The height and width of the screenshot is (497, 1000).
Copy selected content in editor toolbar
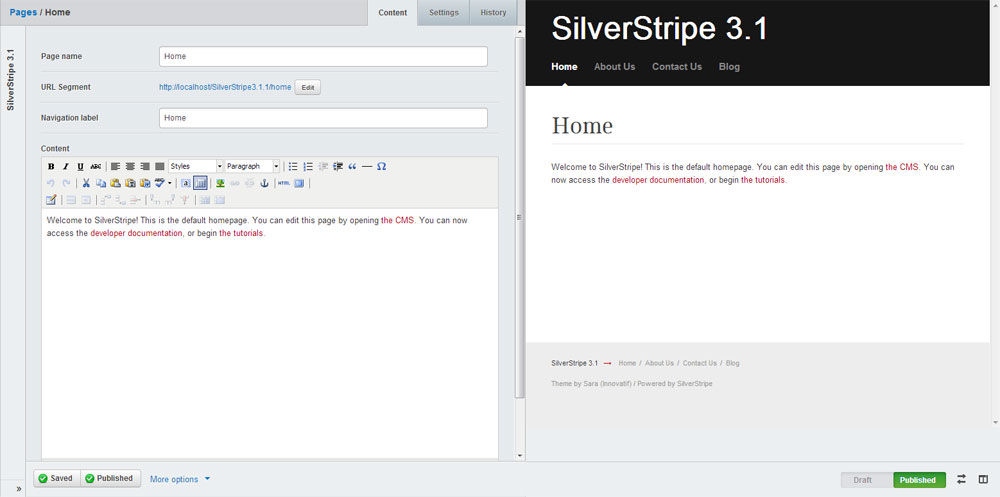coord(101,183)
